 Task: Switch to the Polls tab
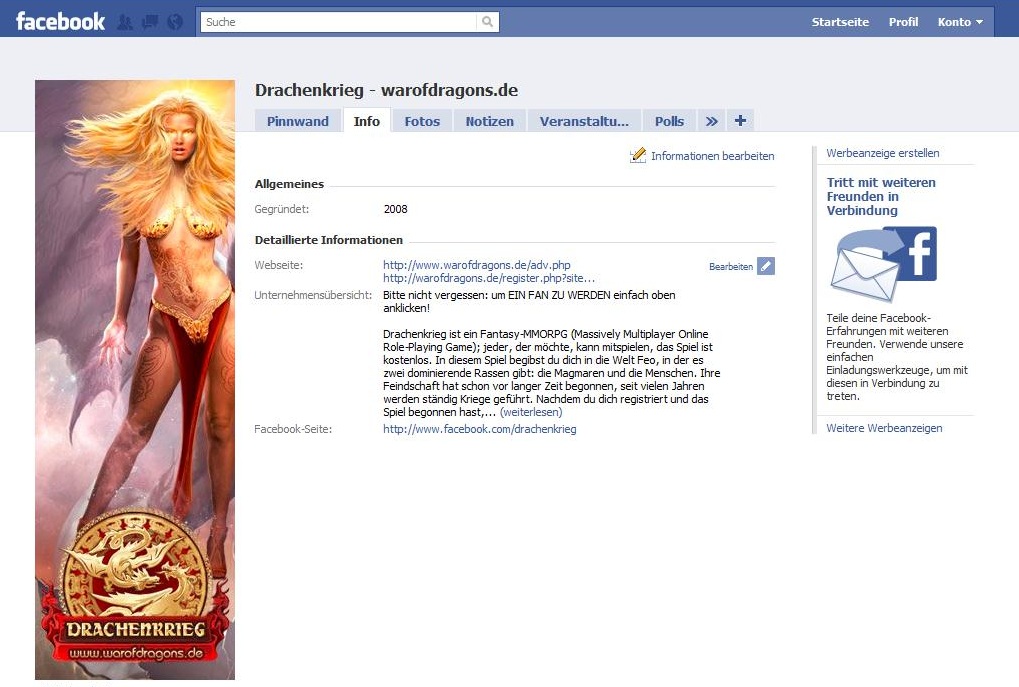tap(669, 121)
